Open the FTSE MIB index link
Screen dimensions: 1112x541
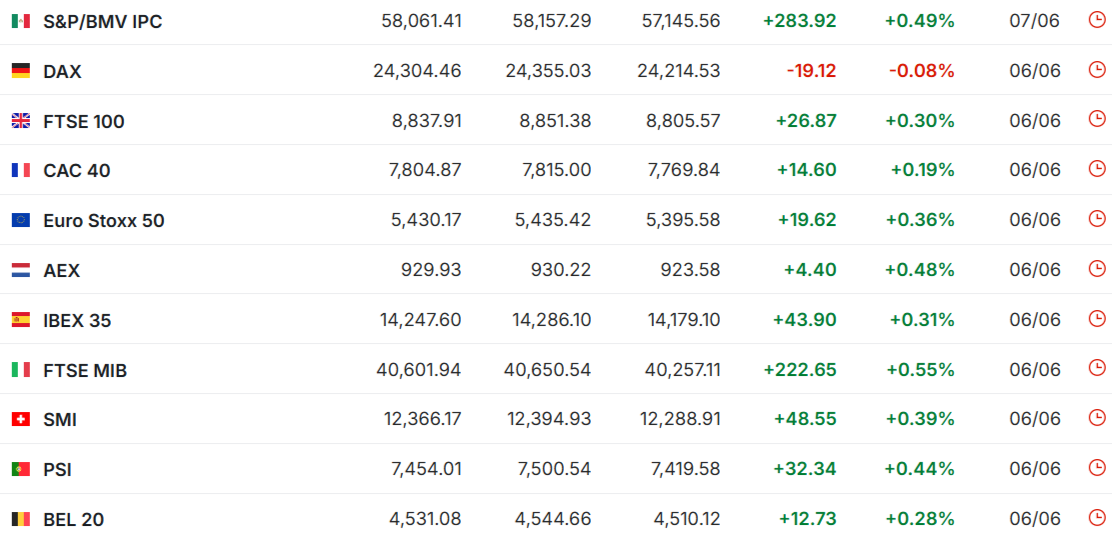[85, 371]
